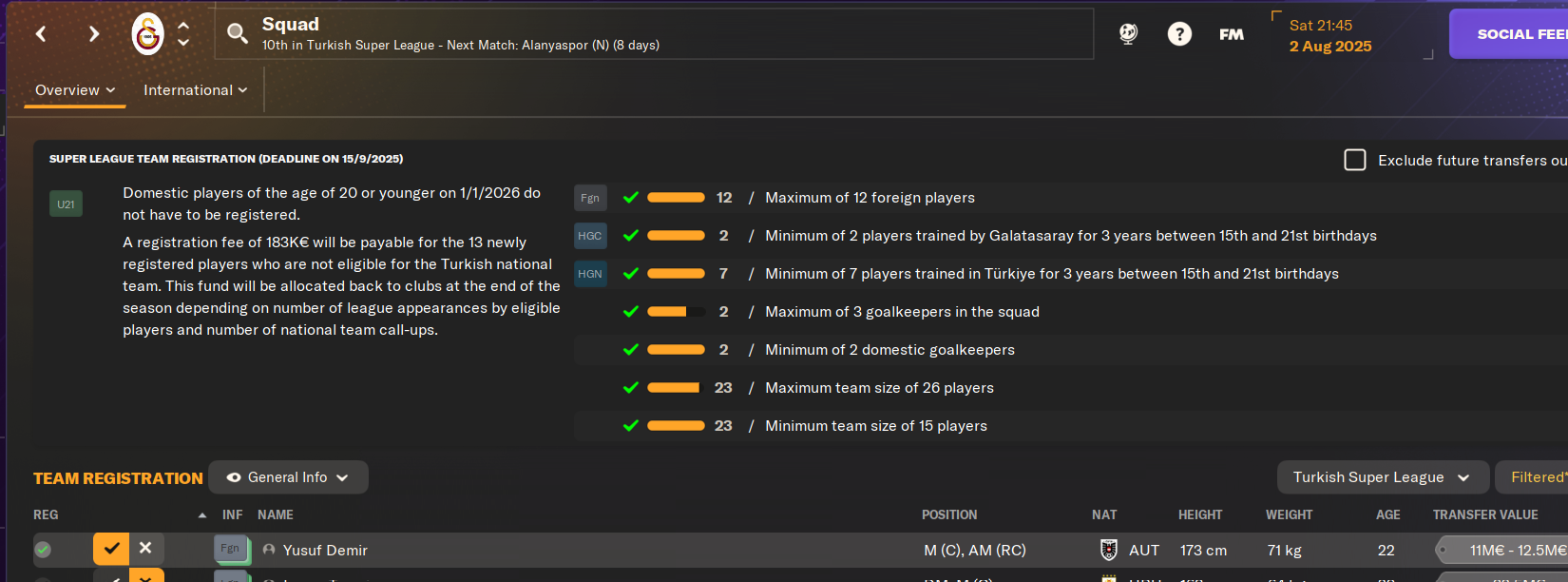Go back with the left arrow
The height and width of the screenshot is (582, 1568).
coord(41,34)
